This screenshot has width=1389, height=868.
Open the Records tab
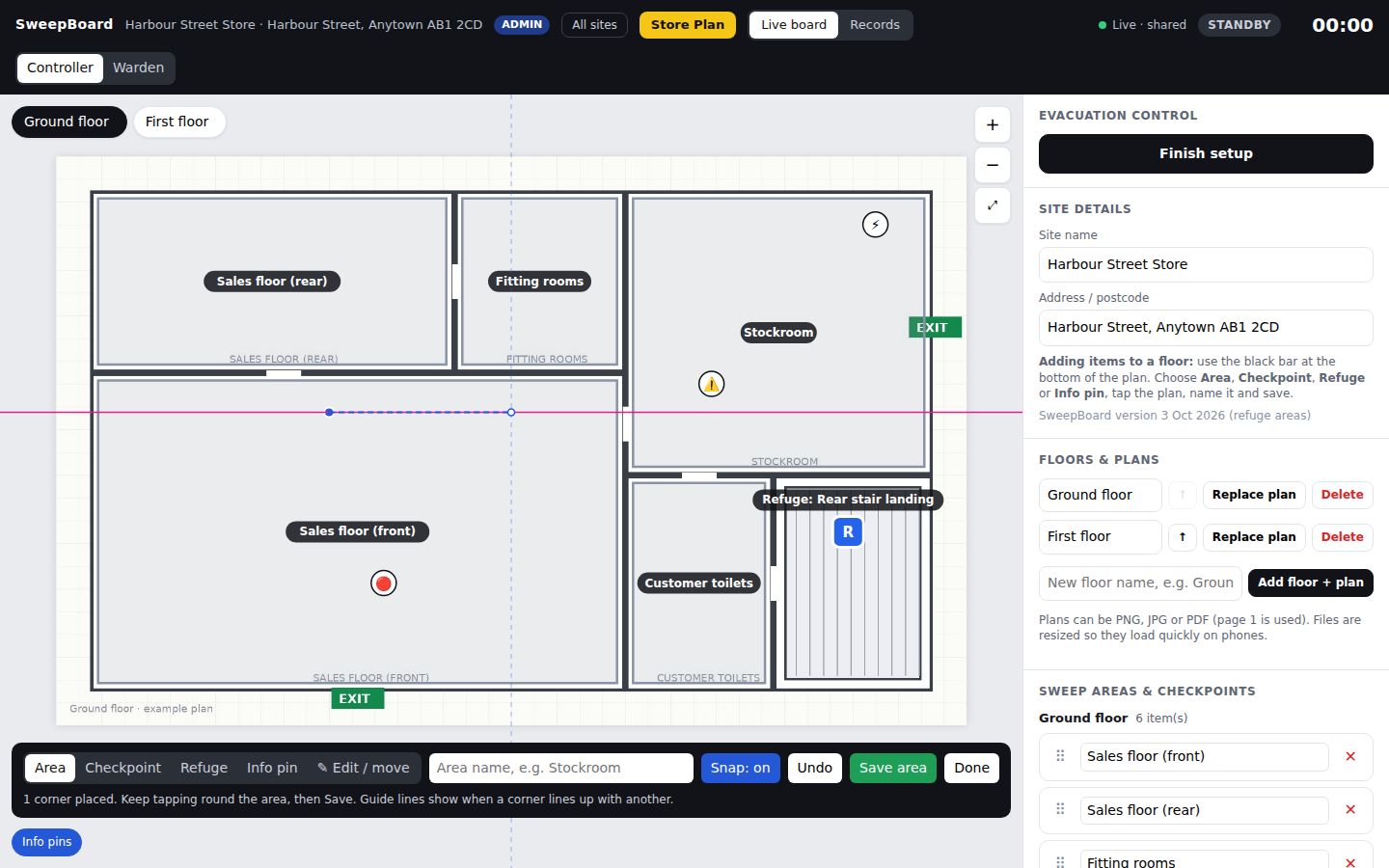[x=875, y=25]
